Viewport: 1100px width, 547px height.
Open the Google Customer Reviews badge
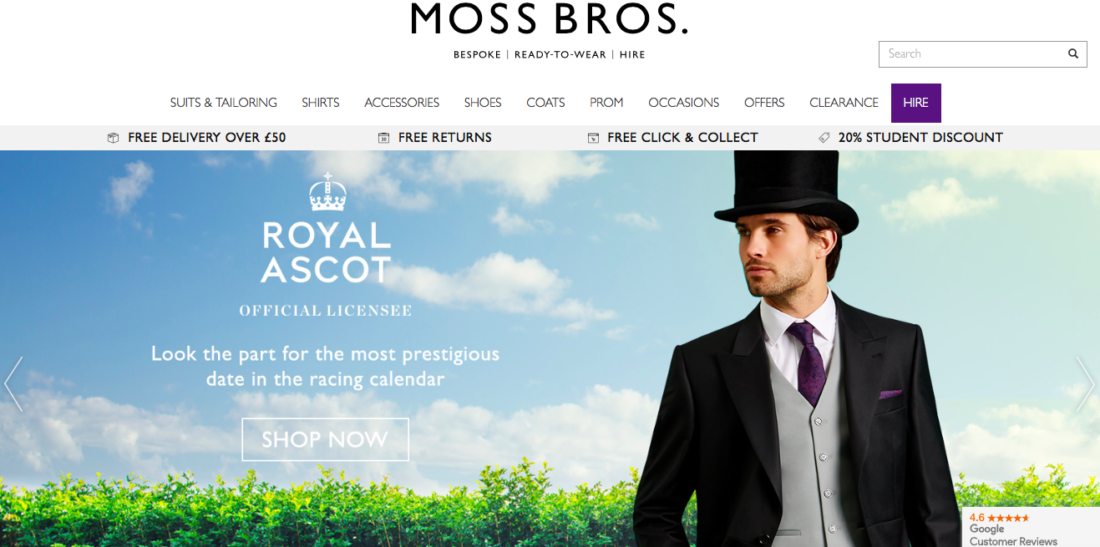click(x=1030, y=528)
